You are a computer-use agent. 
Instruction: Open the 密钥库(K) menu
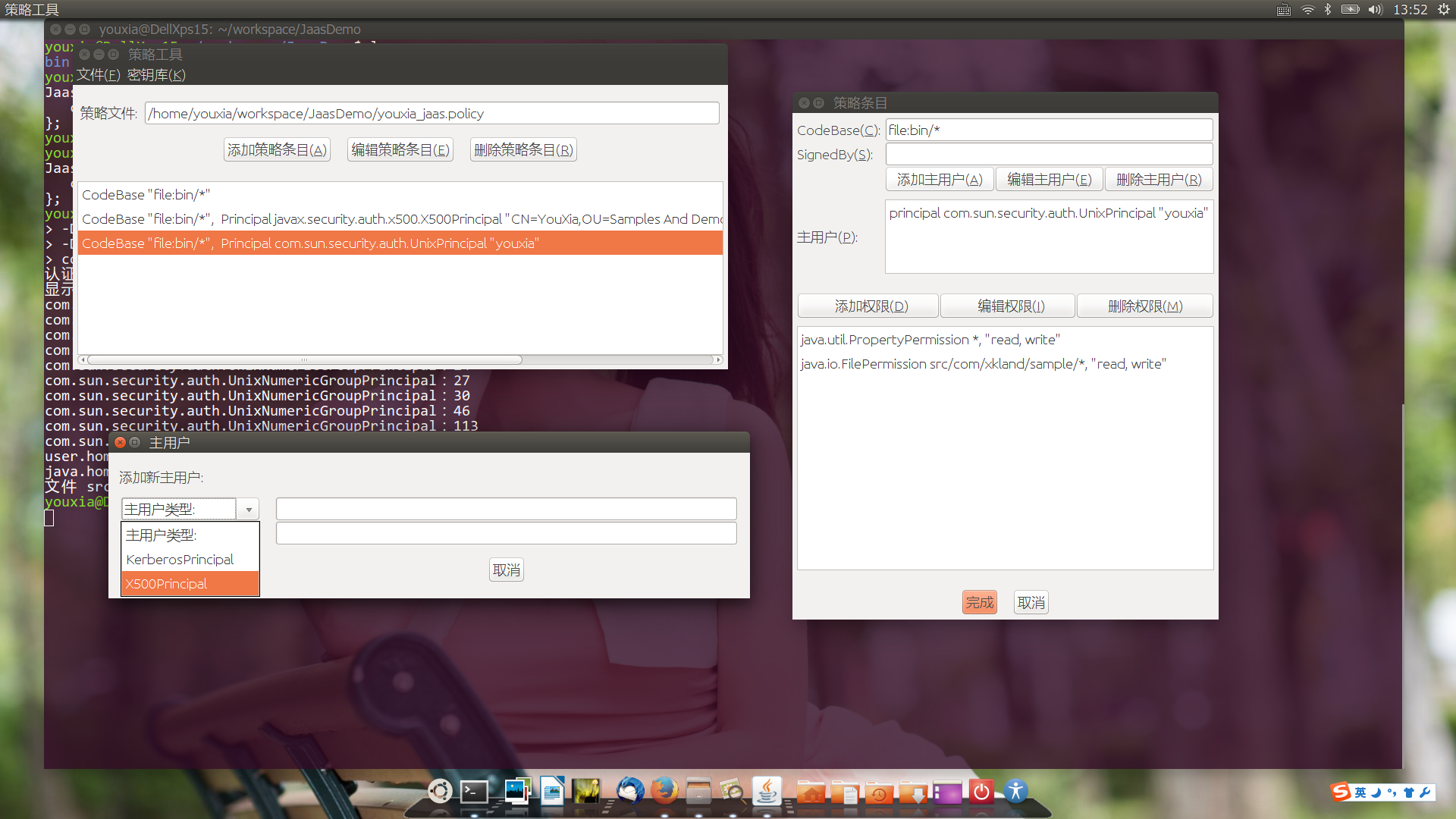point(156,75)
